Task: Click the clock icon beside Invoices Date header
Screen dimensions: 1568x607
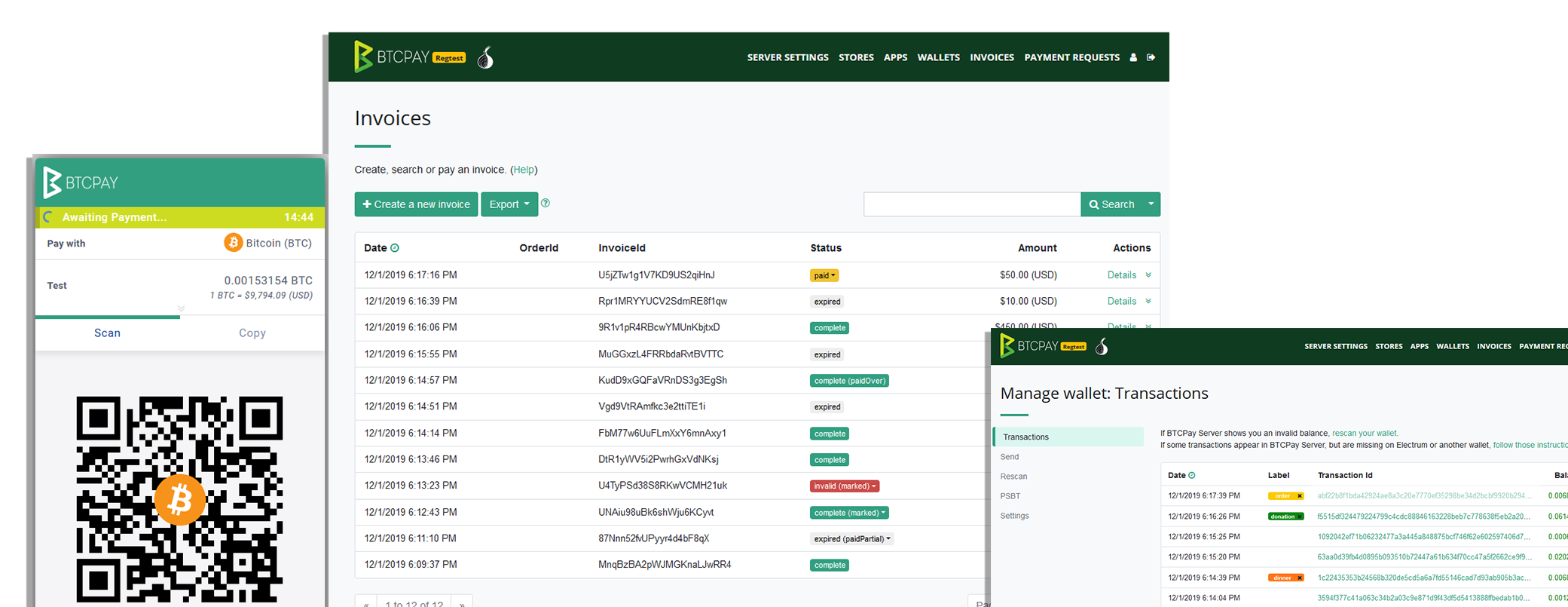Action: coord(395,248)
